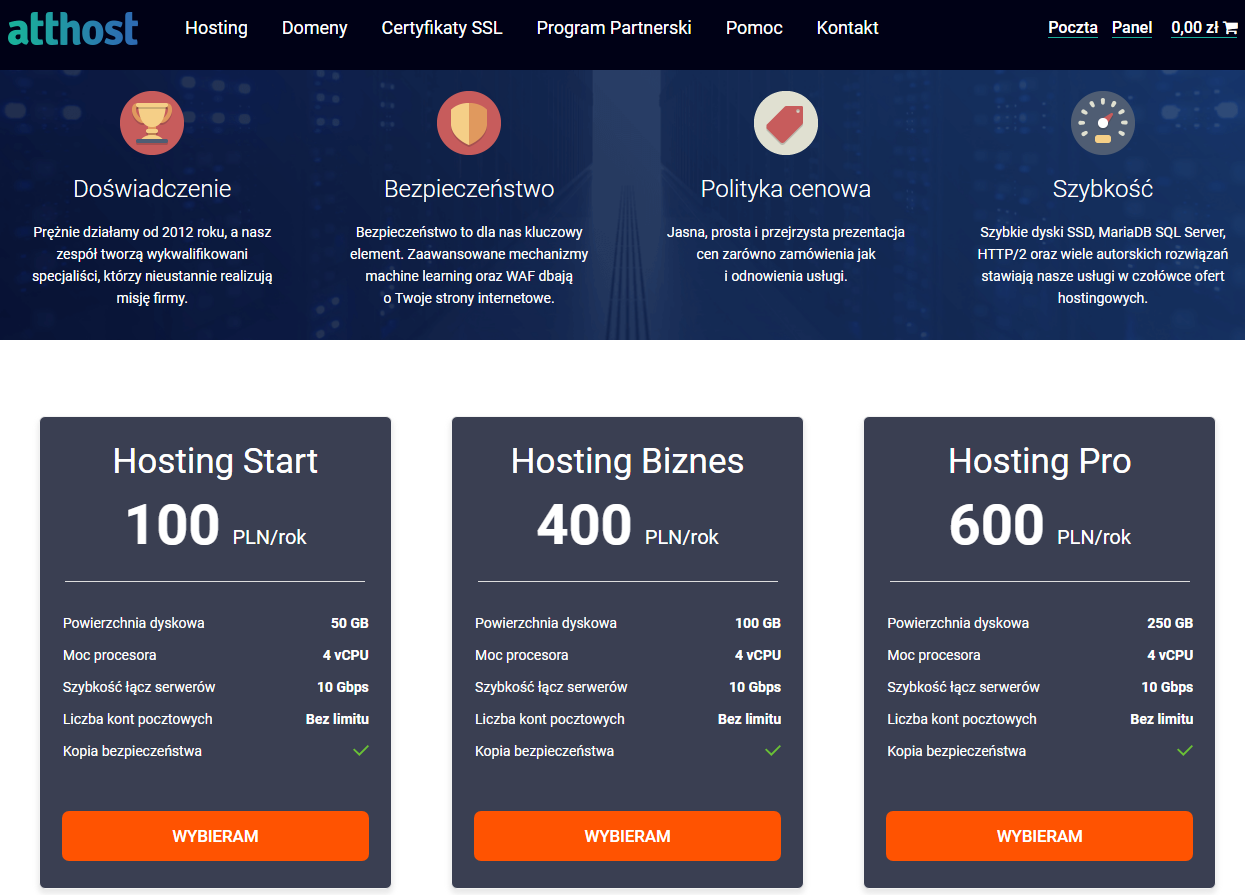
Task: Open Program Partnerski page
Action: point(614,28)
